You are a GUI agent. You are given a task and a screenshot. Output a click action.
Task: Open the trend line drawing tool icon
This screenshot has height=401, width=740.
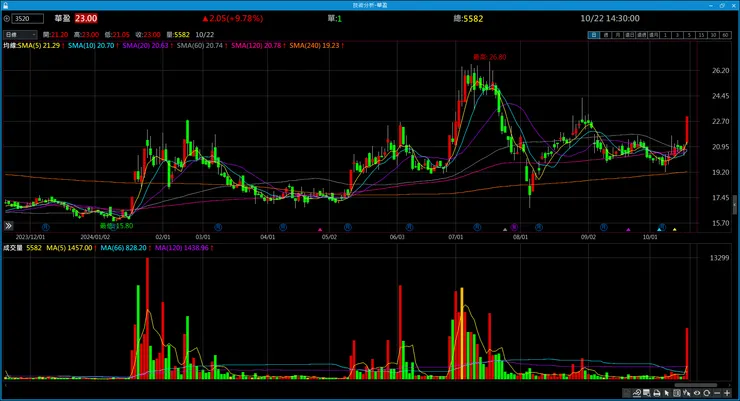tap(637, 393)
